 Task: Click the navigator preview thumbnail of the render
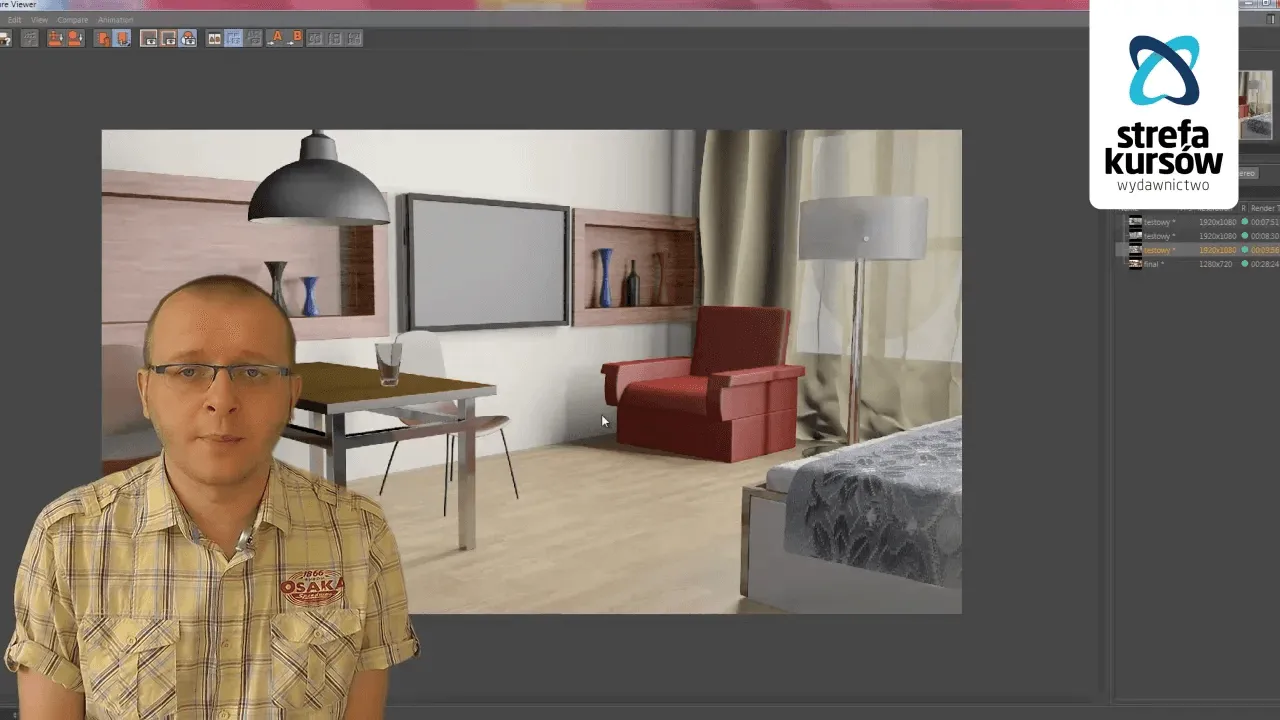coord(1258,105)
